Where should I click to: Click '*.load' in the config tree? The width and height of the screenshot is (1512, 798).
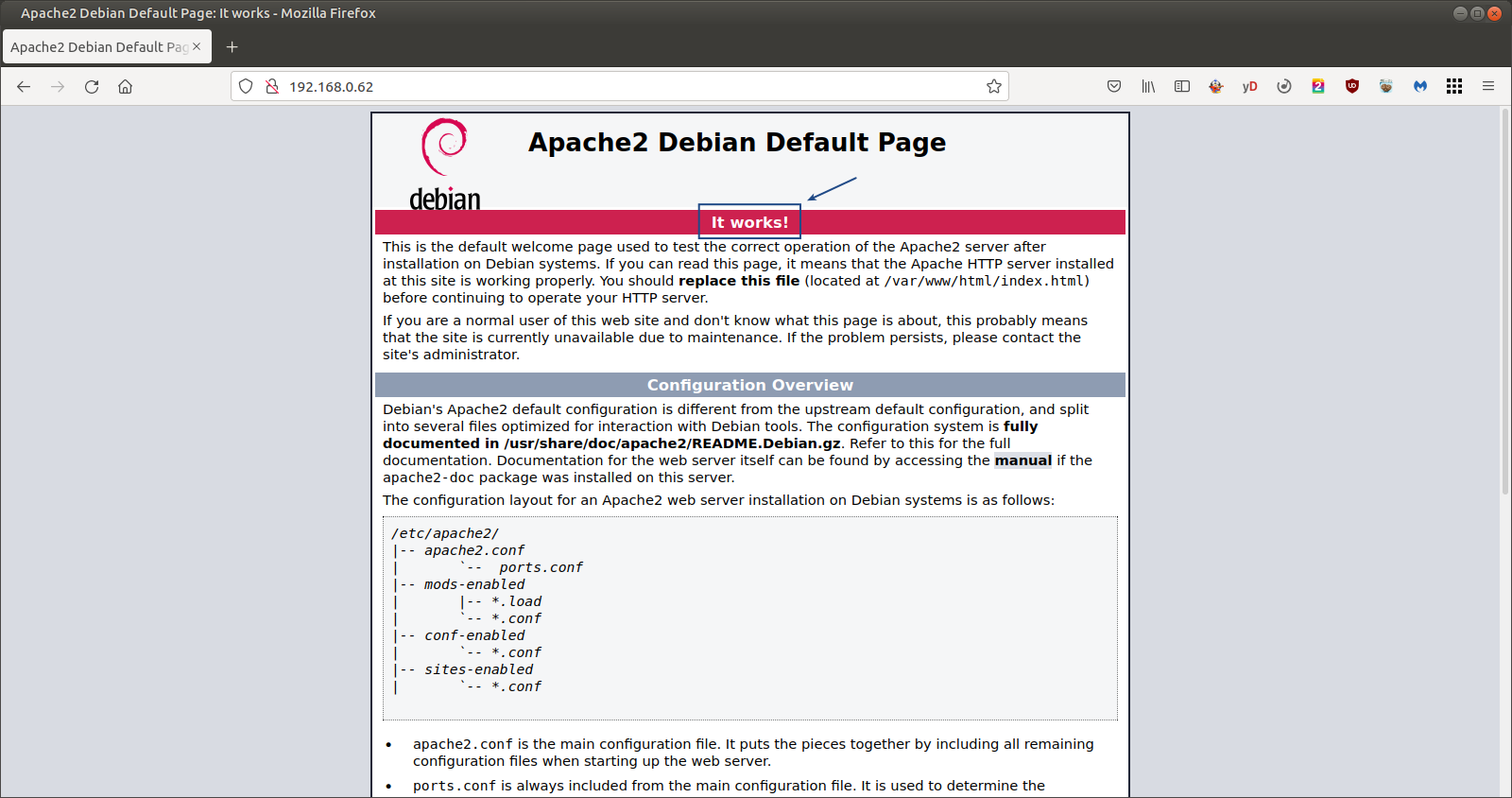[x=516, y=601]
